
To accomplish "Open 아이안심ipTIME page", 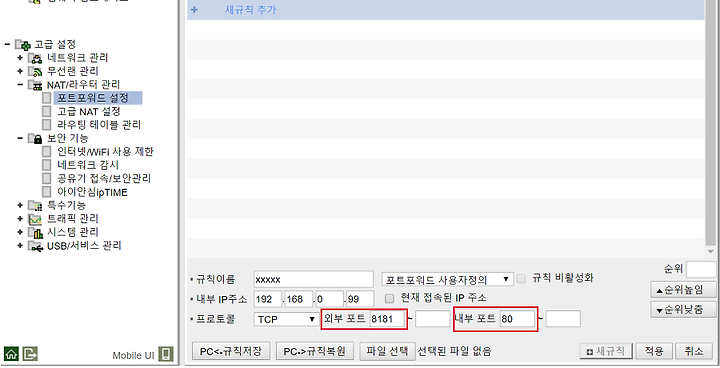I will point(92,192).
